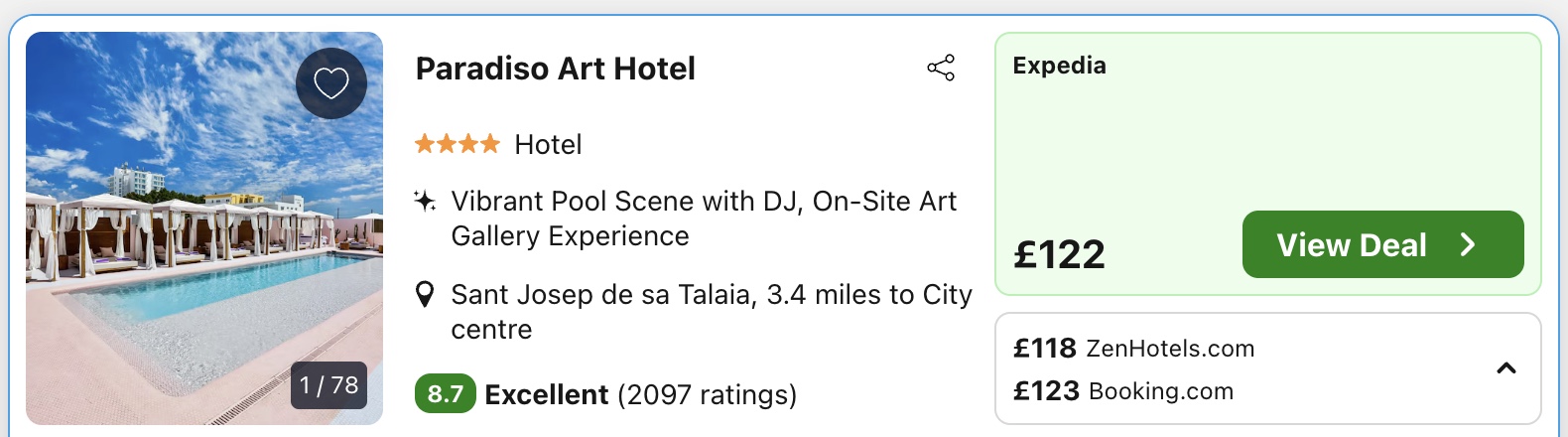Click the 1 / 78 photo counter
The image size is (1568, 437).
click(328, 385)
